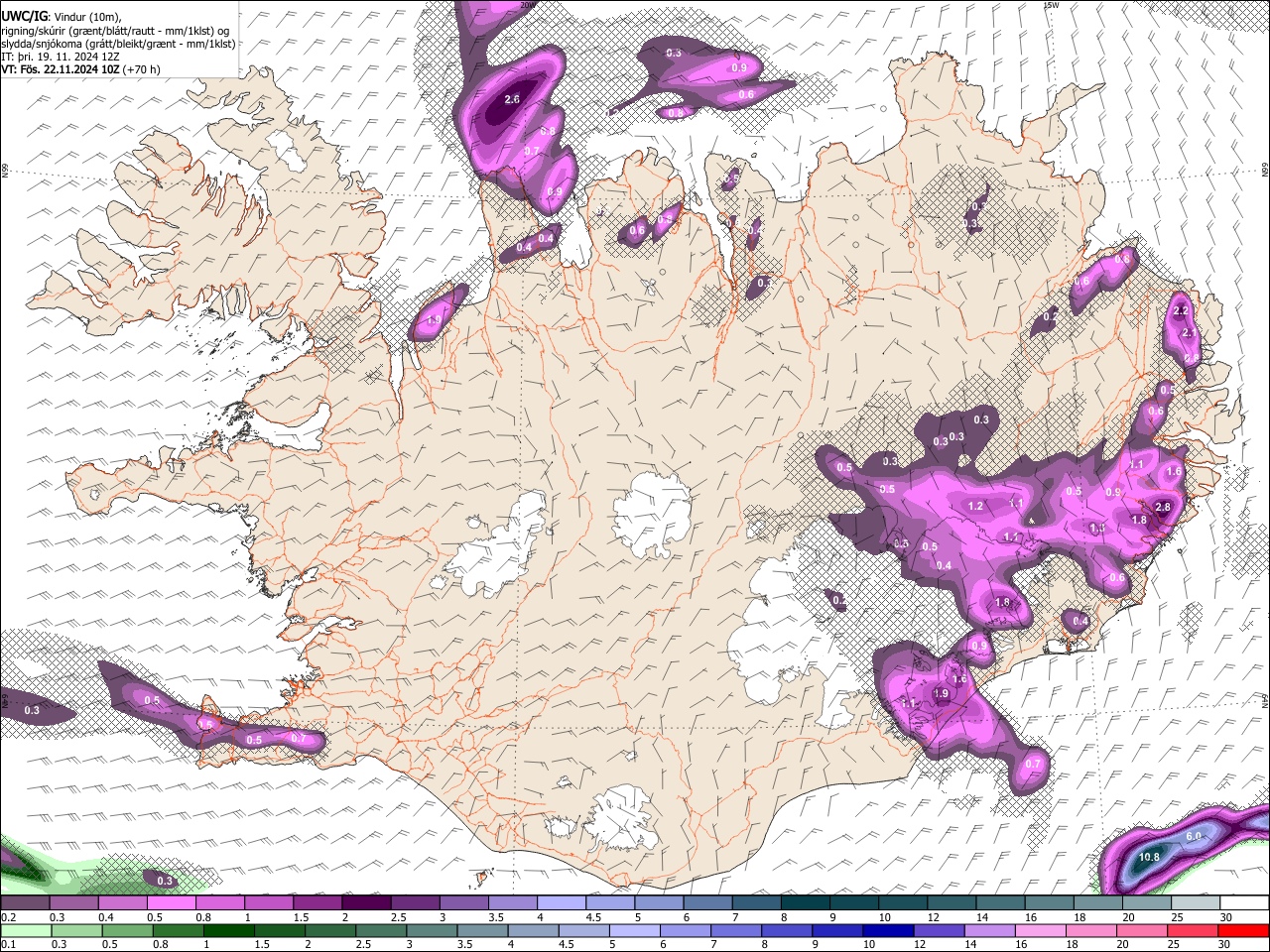Click the 10.8 precipitation value in the southeast ocean
This screenshot has height=952, width=1270.
(x=1149, y=857)
